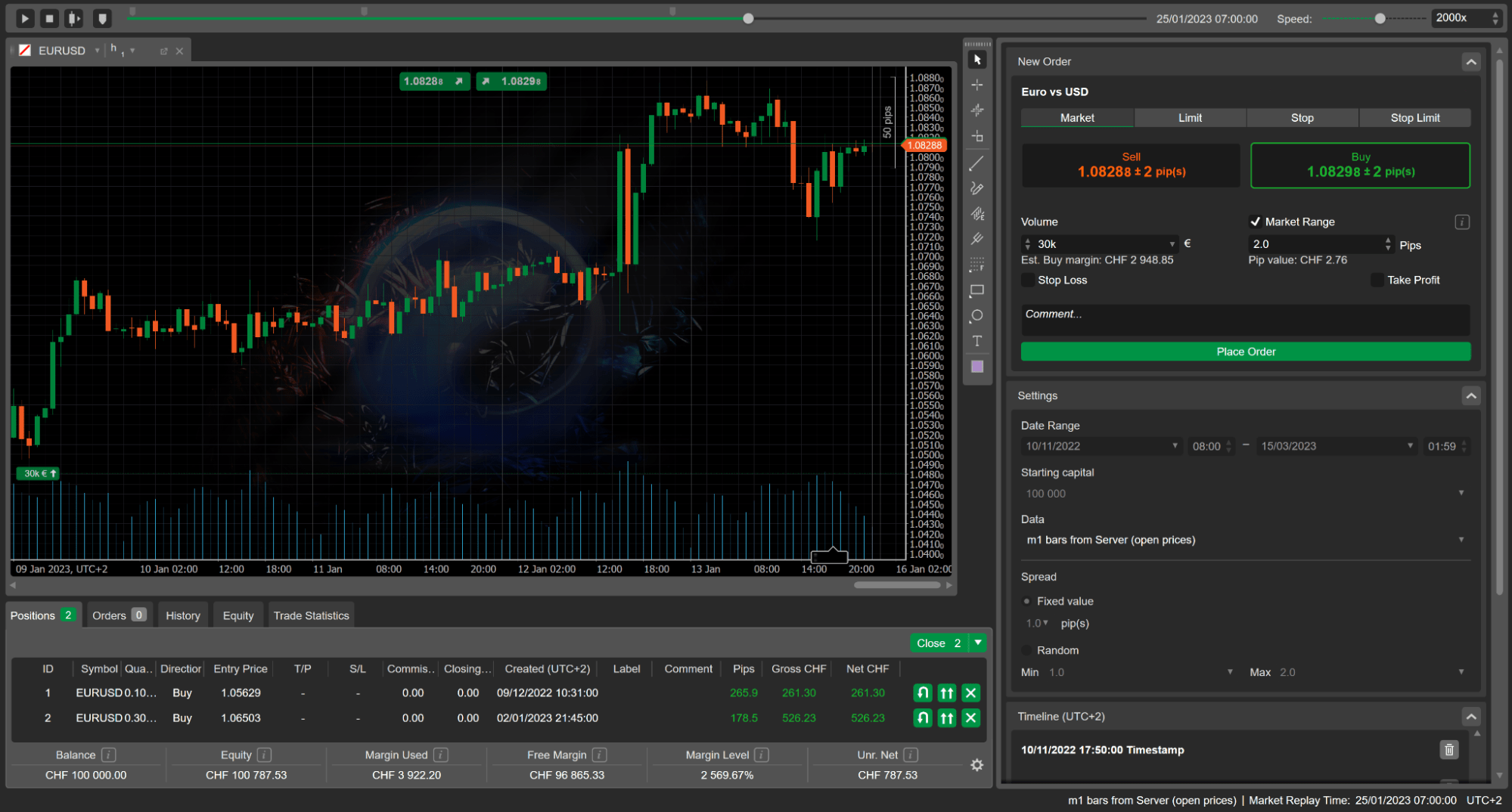
Task: Double position 2 at entry 1.06503
Action: point(947,717)
